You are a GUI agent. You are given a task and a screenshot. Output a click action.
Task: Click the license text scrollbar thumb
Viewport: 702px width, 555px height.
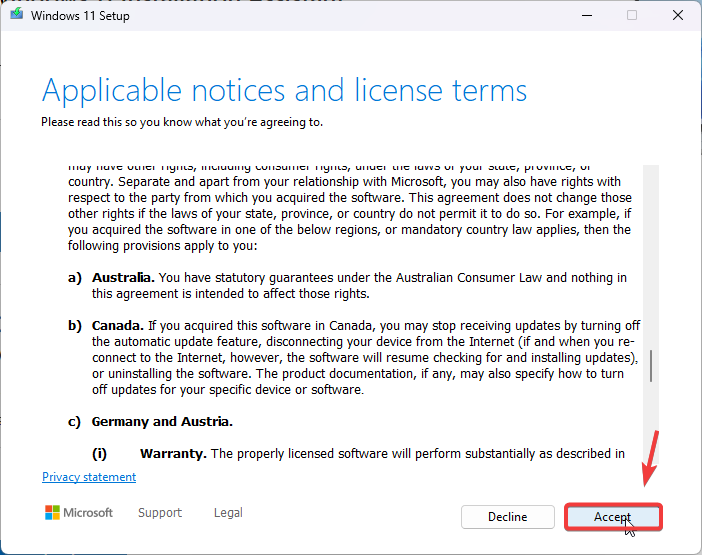[651, 366]
